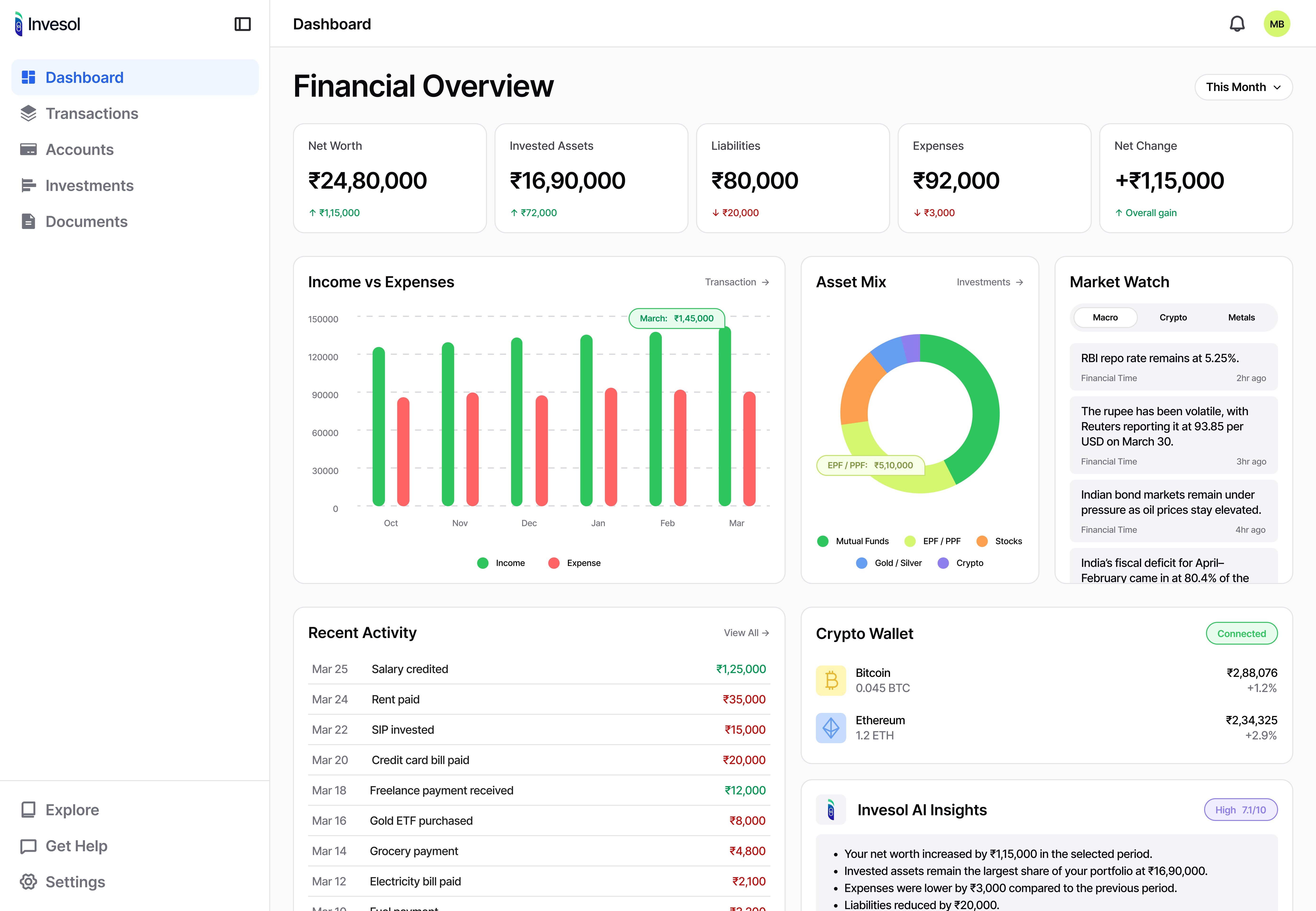This screenshot has width=1316, height=911.
Task: Open Investments in the sidebar
Action: tap(89, 186)
